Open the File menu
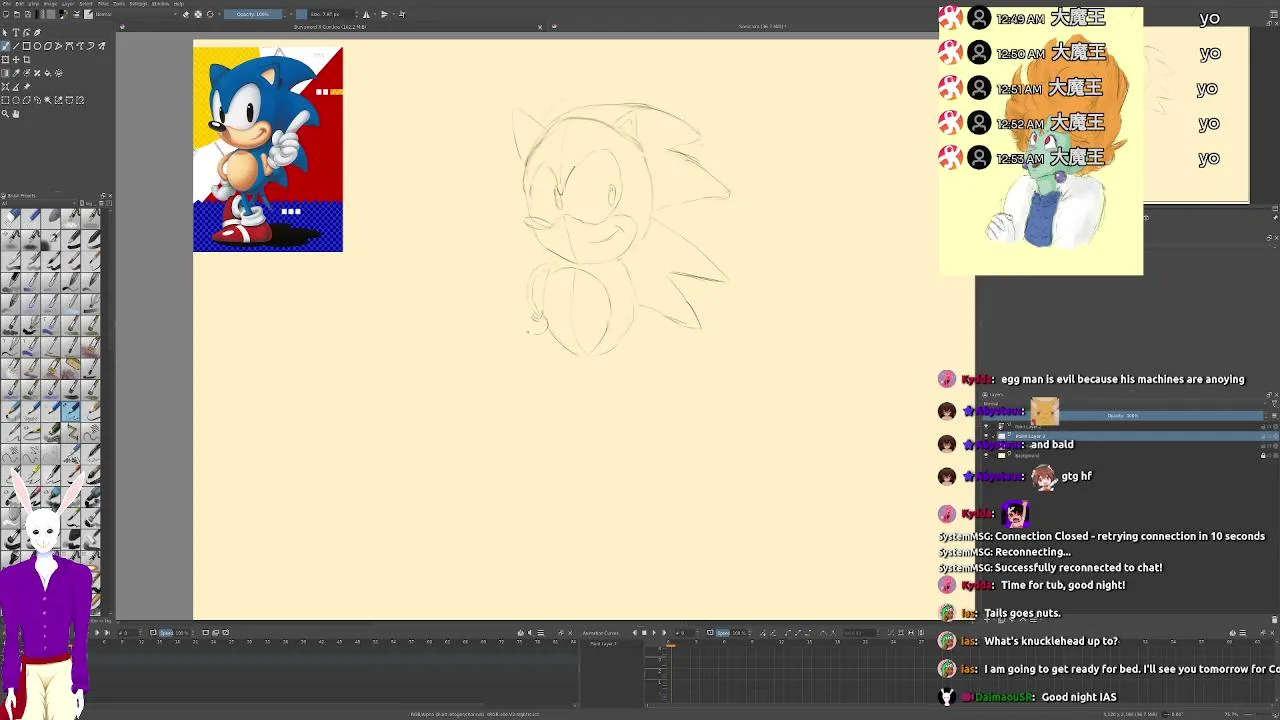The height and width of the screenshot is (720, 1280). (x=5, y=4)
